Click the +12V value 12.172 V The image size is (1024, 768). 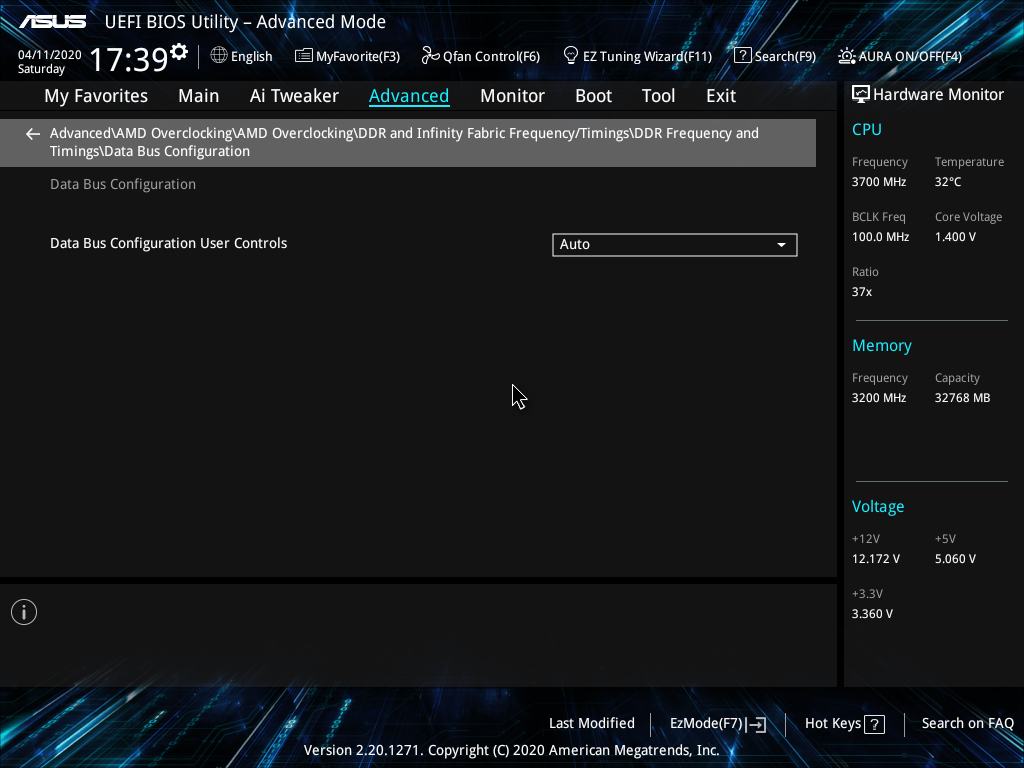point(875,559)
